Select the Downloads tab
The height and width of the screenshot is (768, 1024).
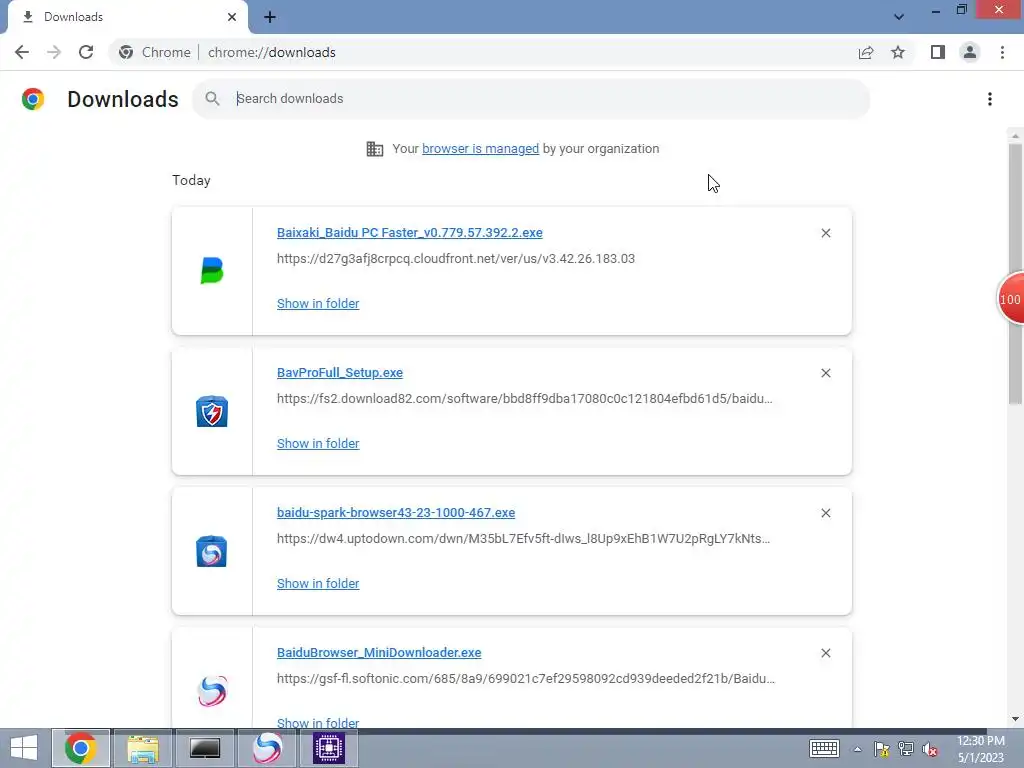pyautogui.click(x=129, y=17)
